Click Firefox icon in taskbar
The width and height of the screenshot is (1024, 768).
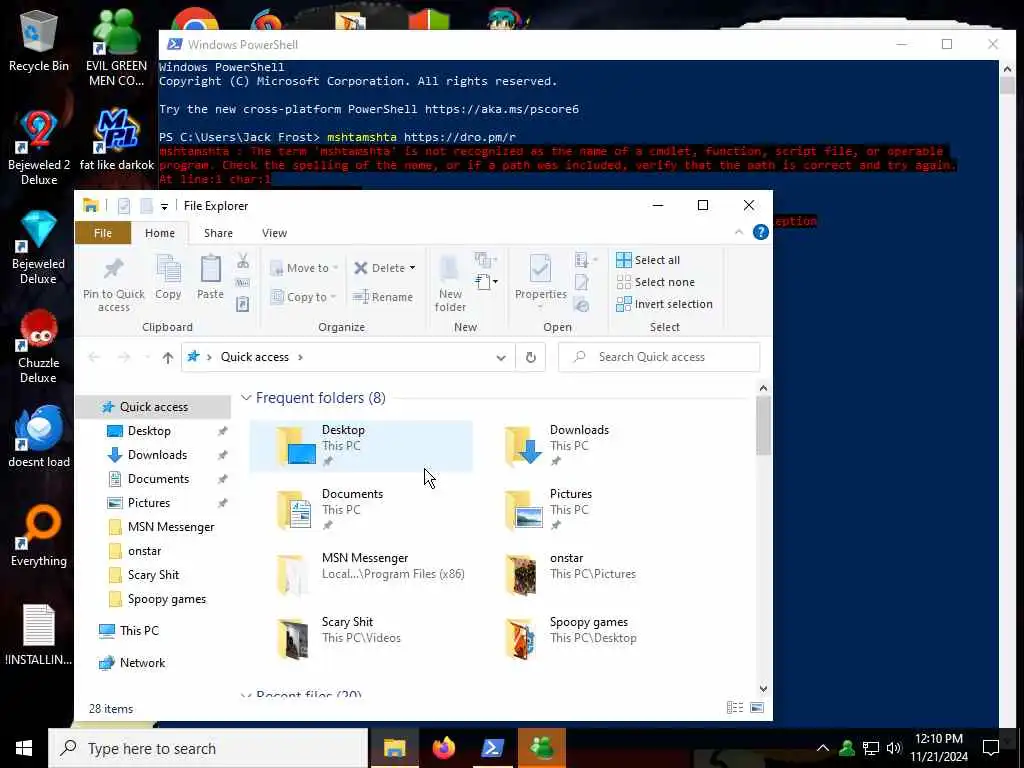tap(443, 748)
